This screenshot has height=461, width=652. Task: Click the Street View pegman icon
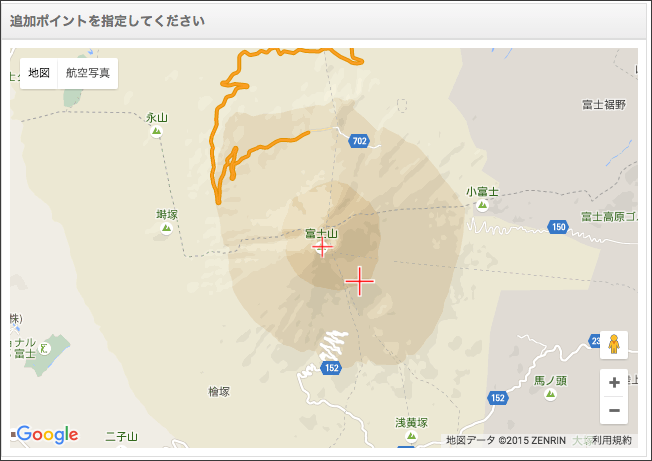[x=614, y=345]
